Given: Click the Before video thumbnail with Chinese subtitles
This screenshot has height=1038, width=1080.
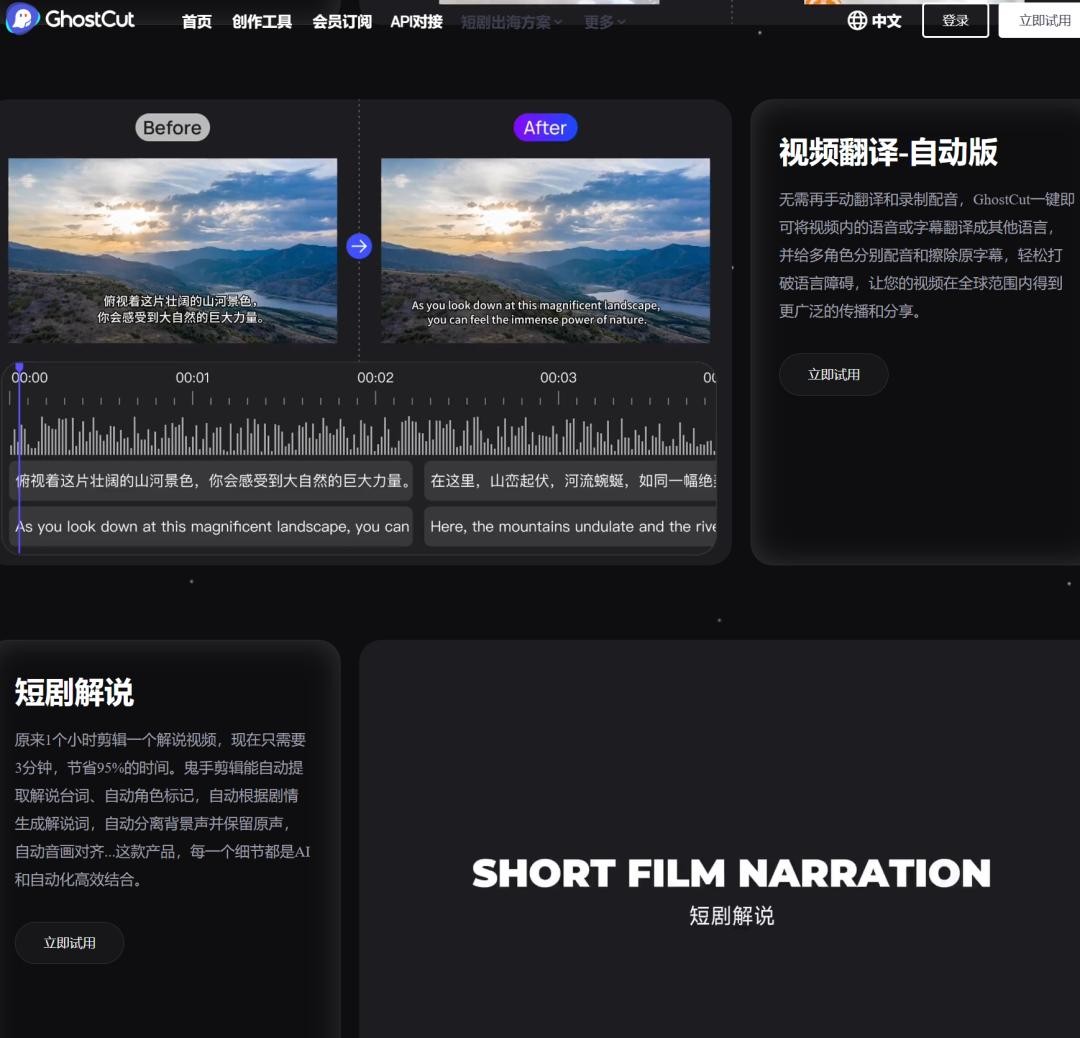Looking at the screenshot, I should (173, 250).
